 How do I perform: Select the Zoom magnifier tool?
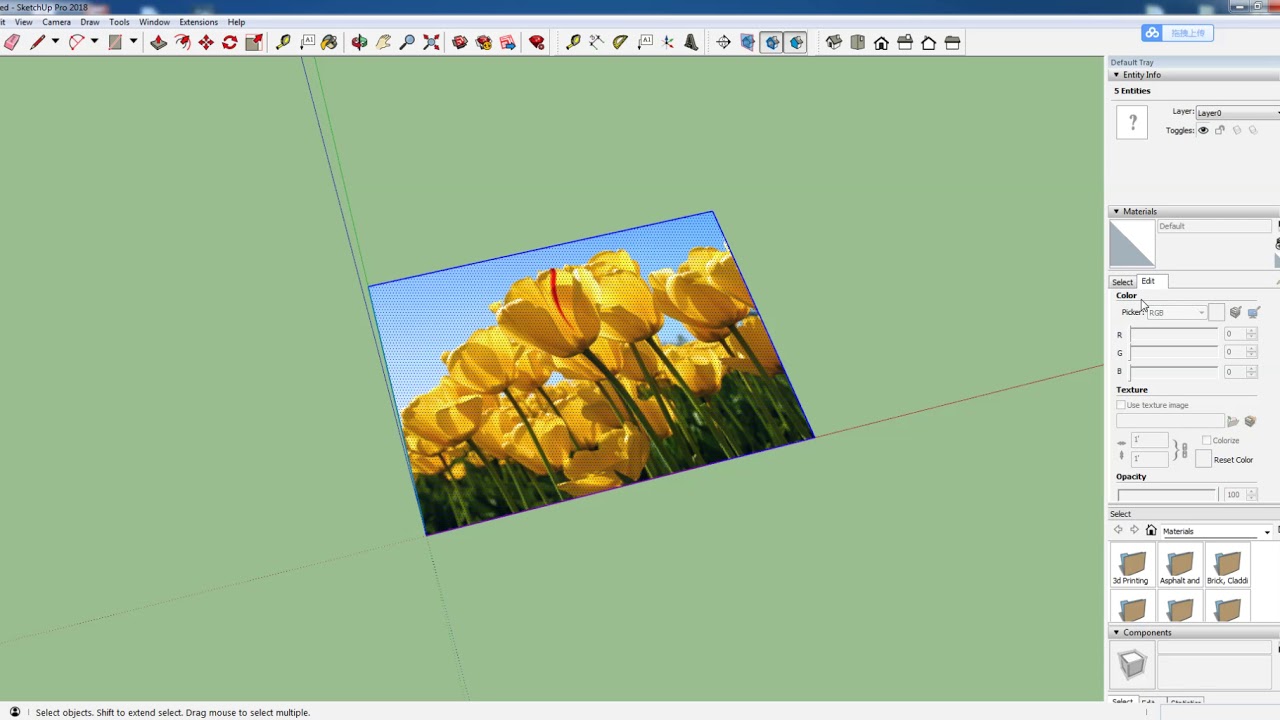coord(407,42)
